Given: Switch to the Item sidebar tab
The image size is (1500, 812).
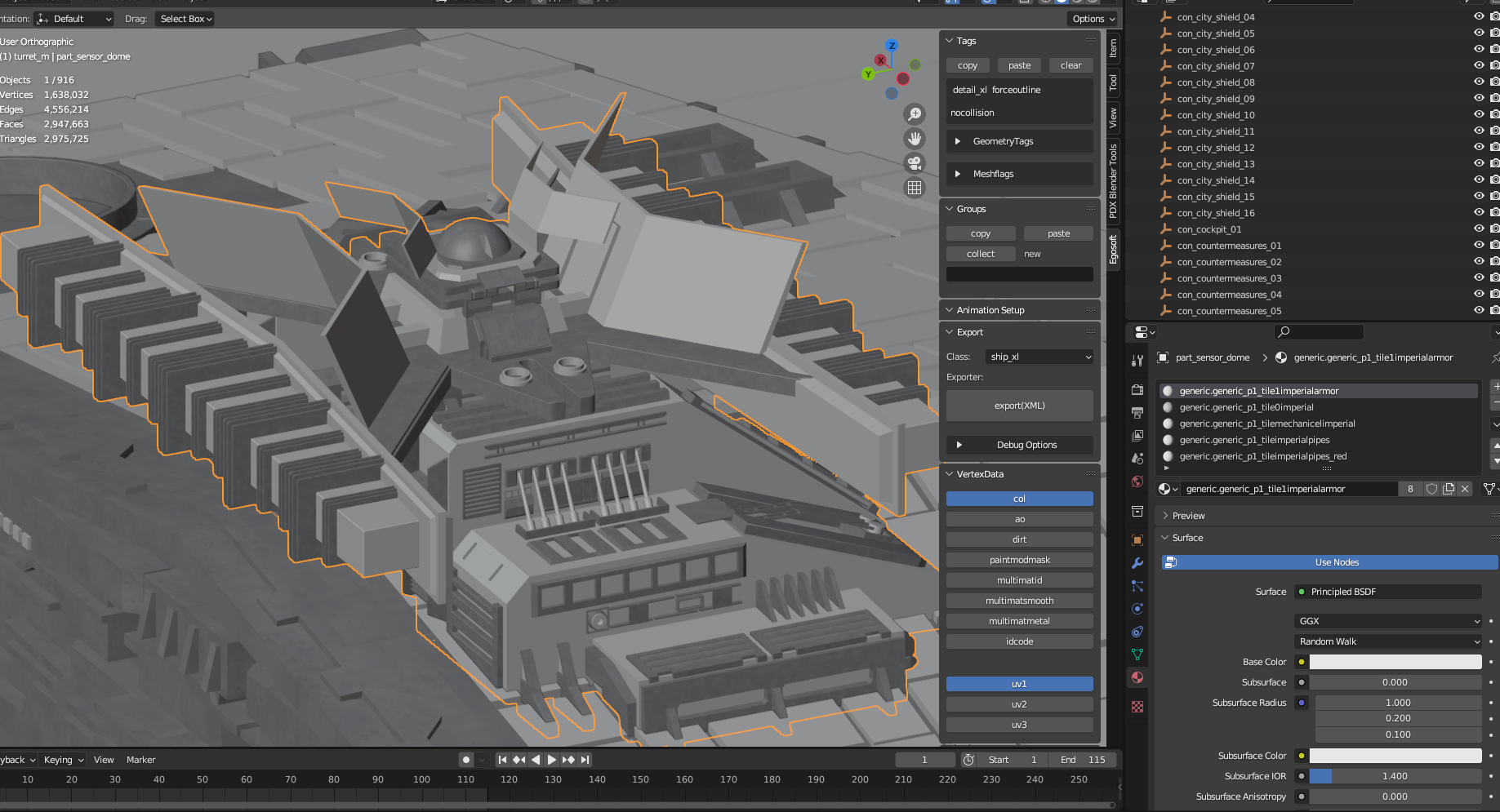Looking at the screenshot, I should coord(1113,48).
